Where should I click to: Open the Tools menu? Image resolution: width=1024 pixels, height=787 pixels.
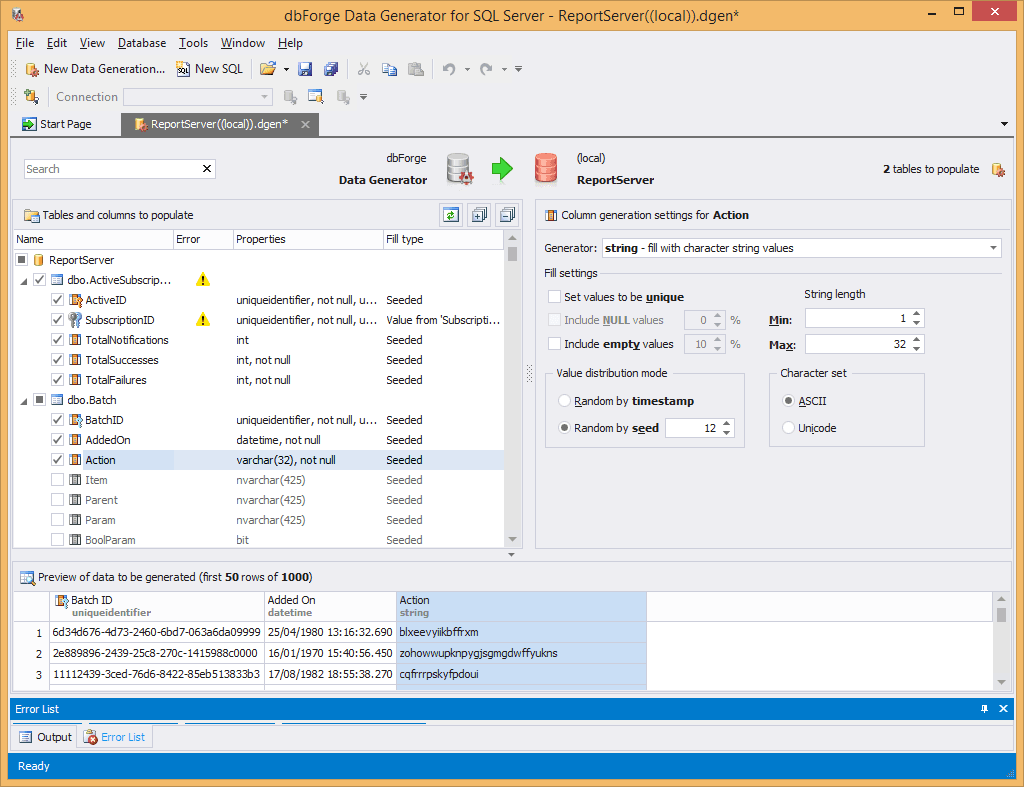coord(193,43)
